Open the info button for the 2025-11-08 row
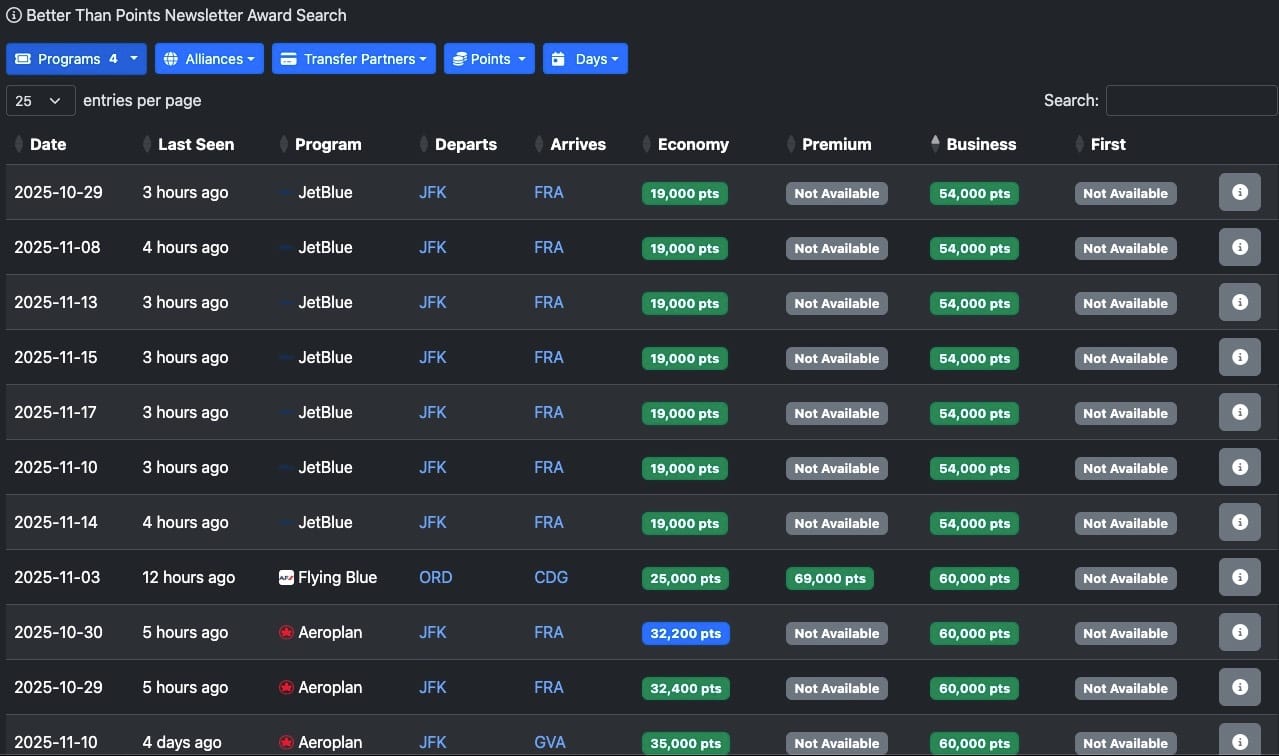Image resolution: width=1279 pixels, height=756 pixels. pos(1239,247)
